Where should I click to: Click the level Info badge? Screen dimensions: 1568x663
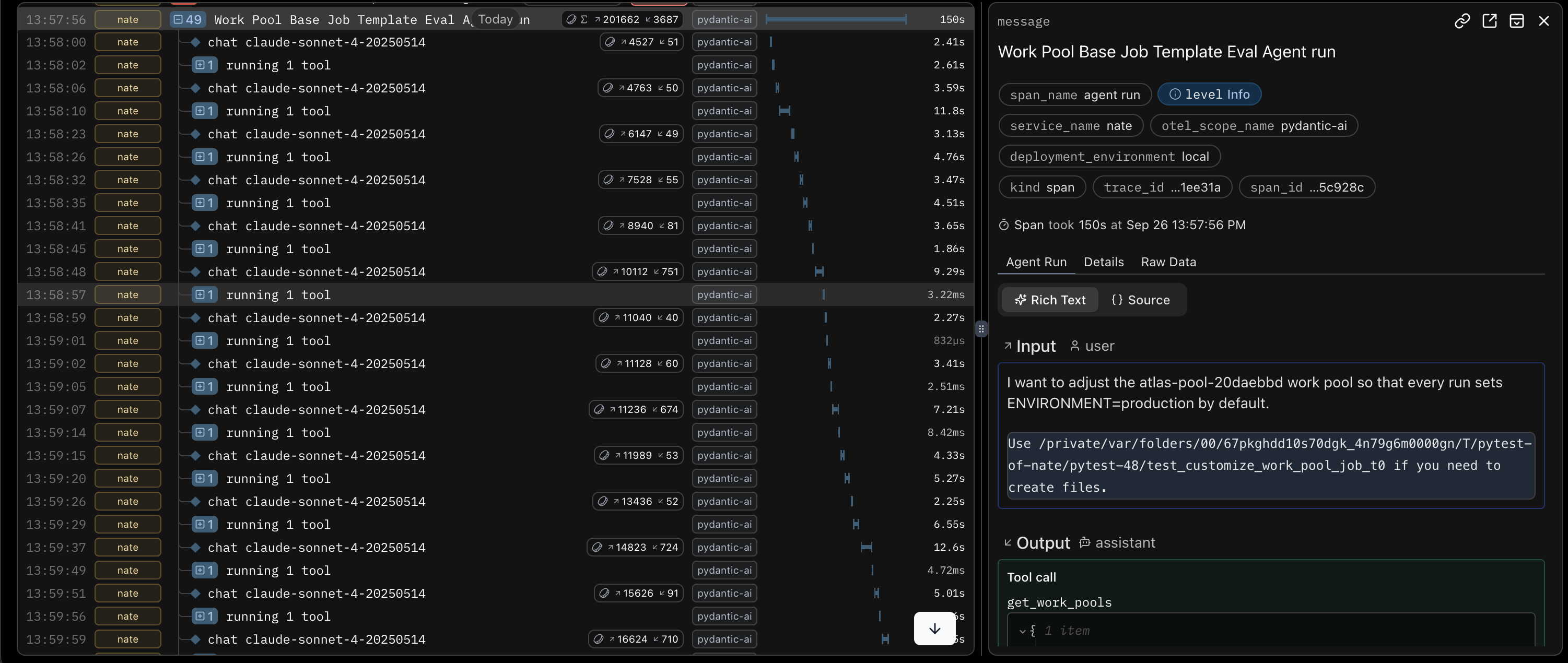(x=1210, y=94)
